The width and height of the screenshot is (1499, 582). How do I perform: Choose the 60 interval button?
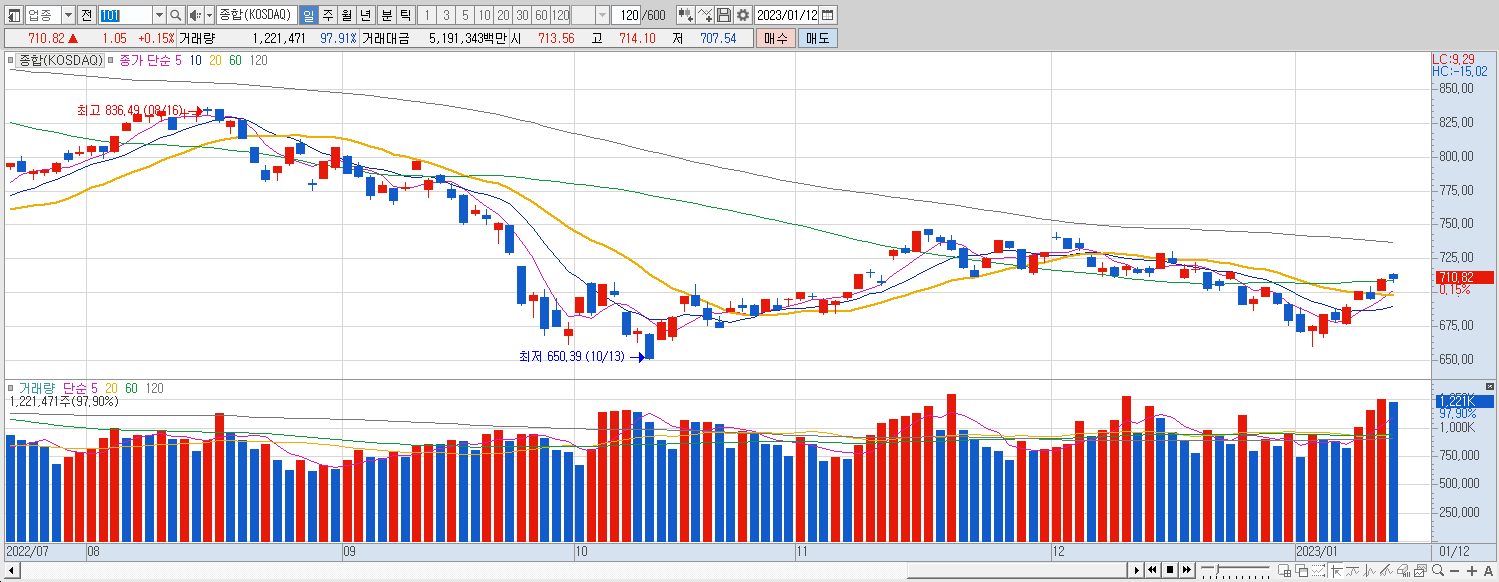pos(541,15)
